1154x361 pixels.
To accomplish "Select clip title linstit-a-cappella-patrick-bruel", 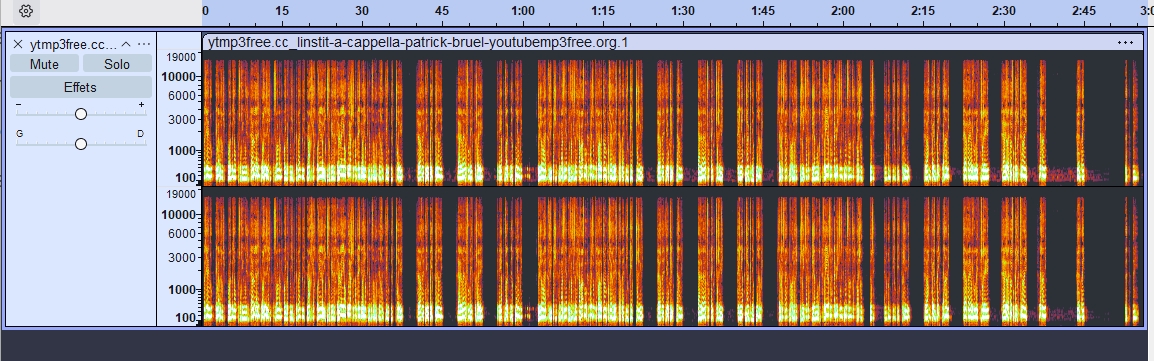I will tap(417, 43).
